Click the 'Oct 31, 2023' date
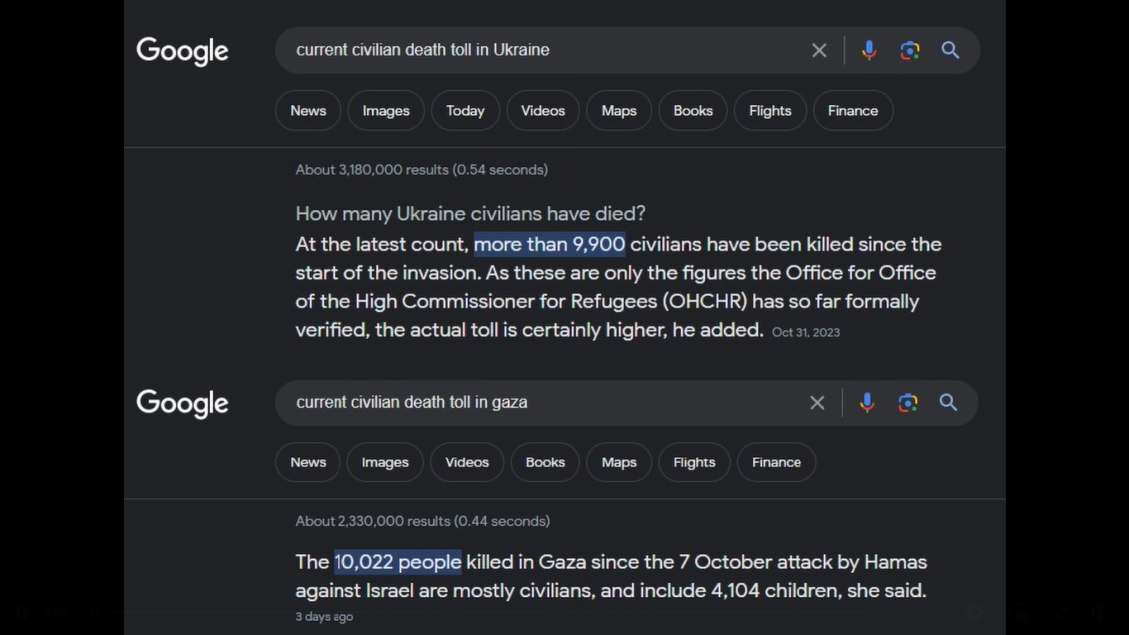Viewport: 1129px width, 635px height. tap(806, 332)
